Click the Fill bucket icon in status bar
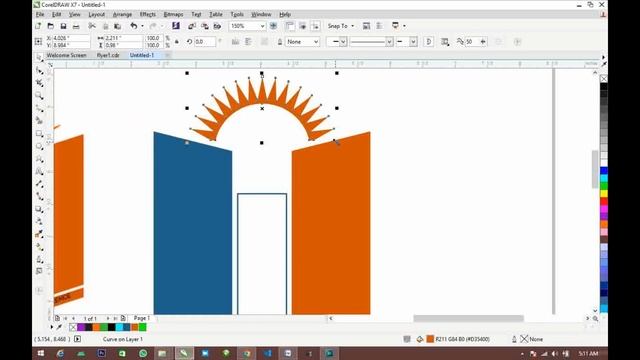This screenshot has height=360, width=640. click(x=420, y=339)
